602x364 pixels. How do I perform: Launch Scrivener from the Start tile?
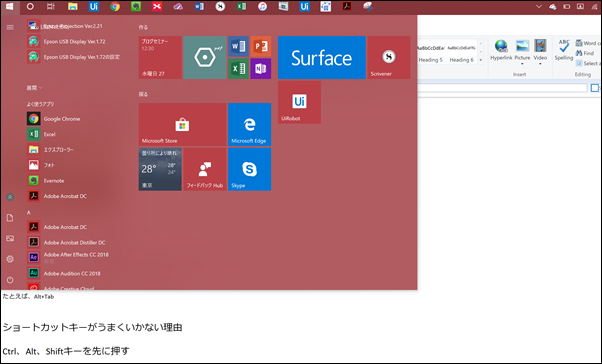coord(389,58)
